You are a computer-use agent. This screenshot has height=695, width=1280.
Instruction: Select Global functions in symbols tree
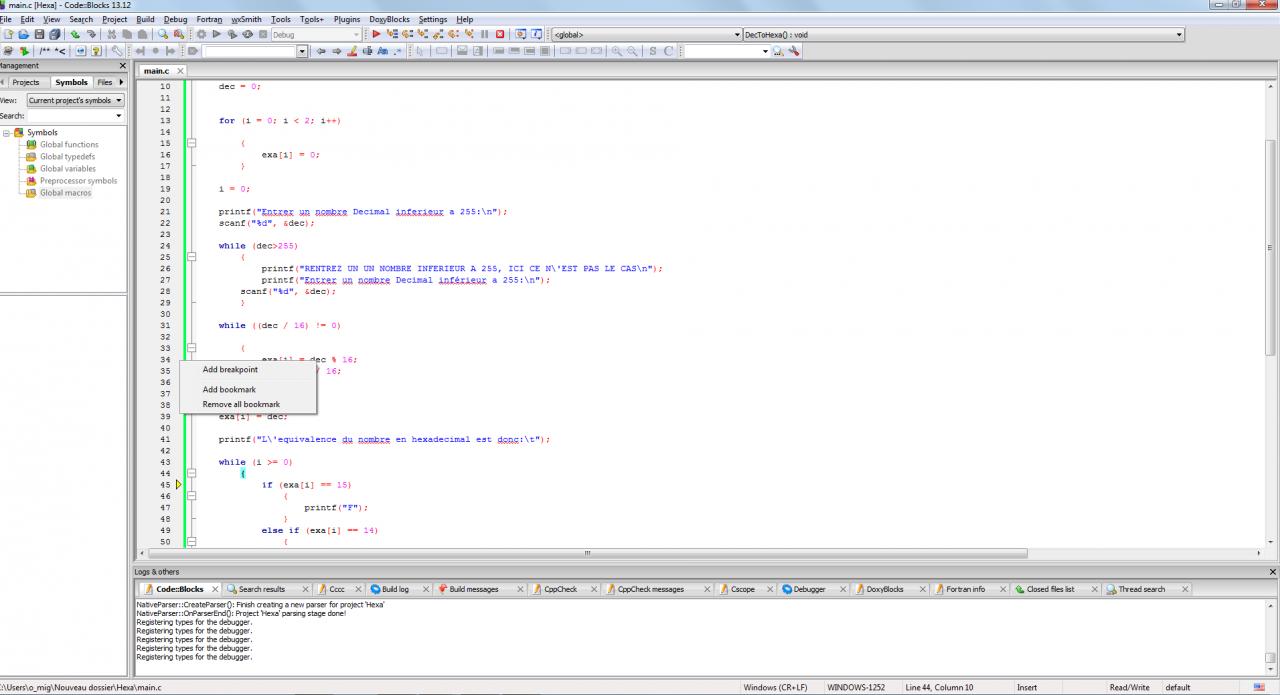pos(69,144)
